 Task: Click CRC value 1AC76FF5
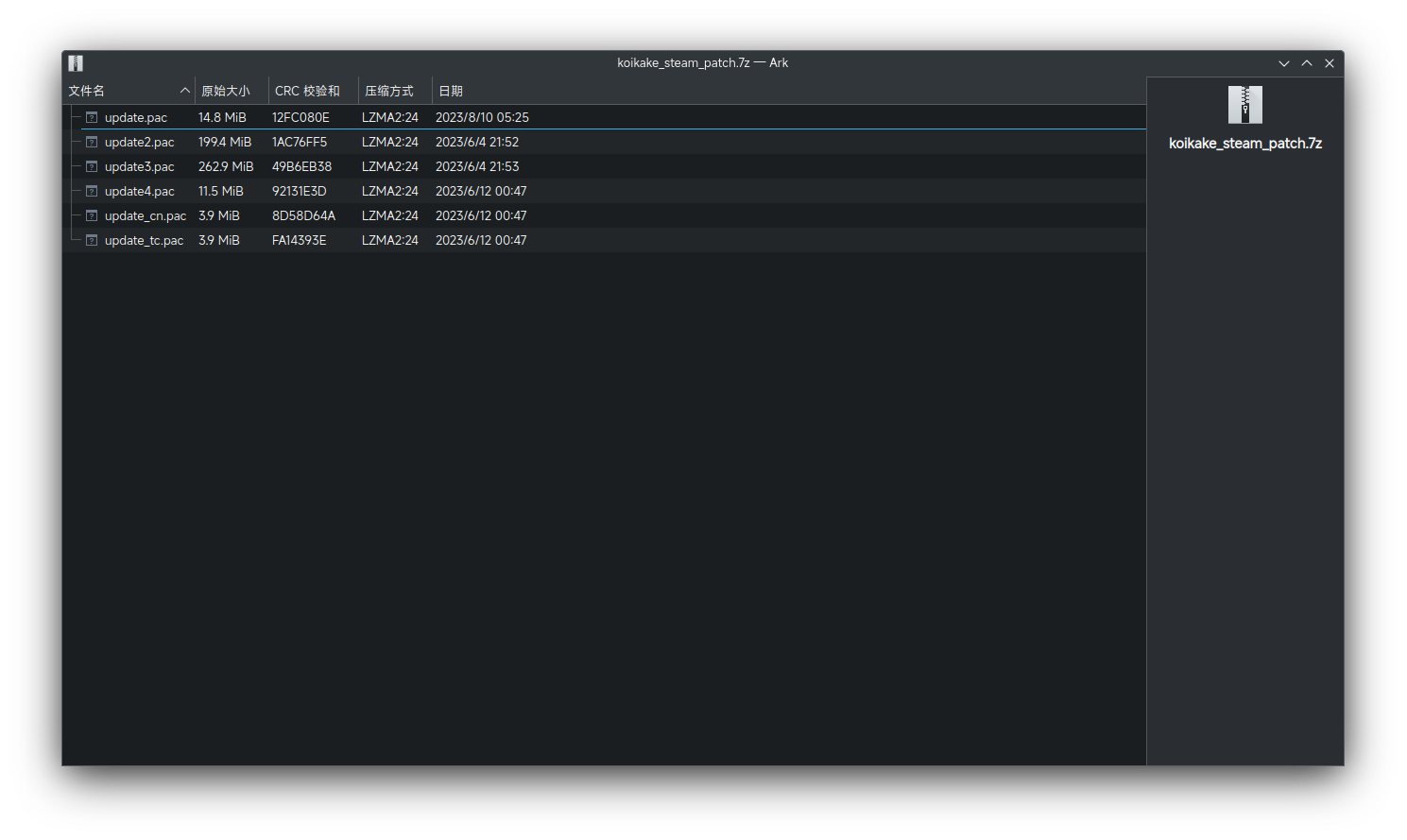[300, 142]
